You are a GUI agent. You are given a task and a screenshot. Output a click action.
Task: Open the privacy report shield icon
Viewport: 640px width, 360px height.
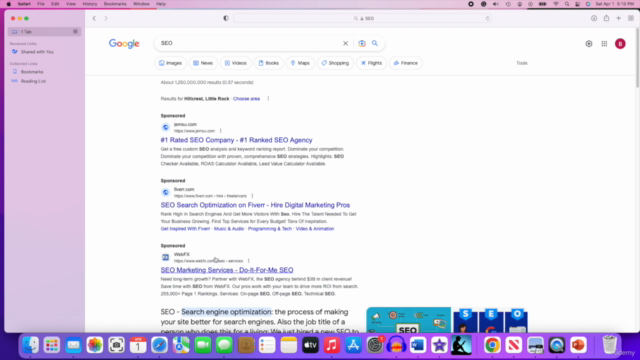pyautogui.click(x=226, y=18)
